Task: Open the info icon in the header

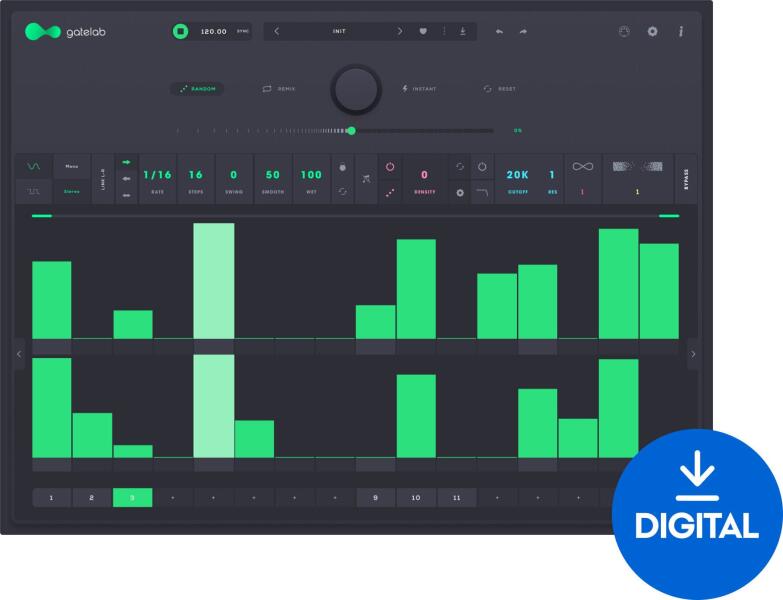Action: click(x=680, y=31)
